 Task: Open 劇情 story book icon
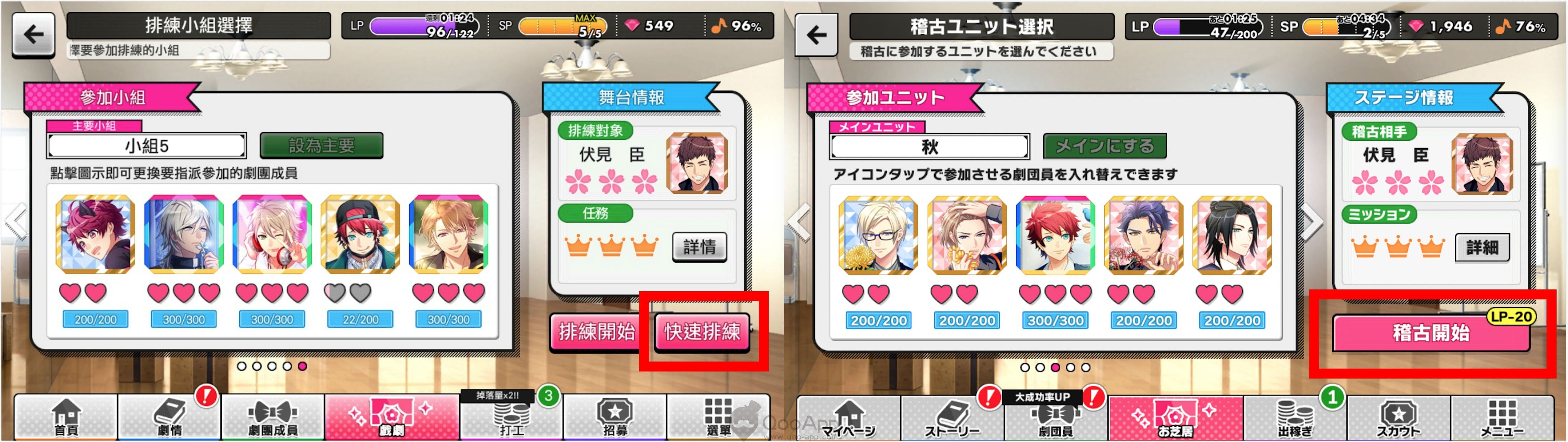[x=169, y=417]
